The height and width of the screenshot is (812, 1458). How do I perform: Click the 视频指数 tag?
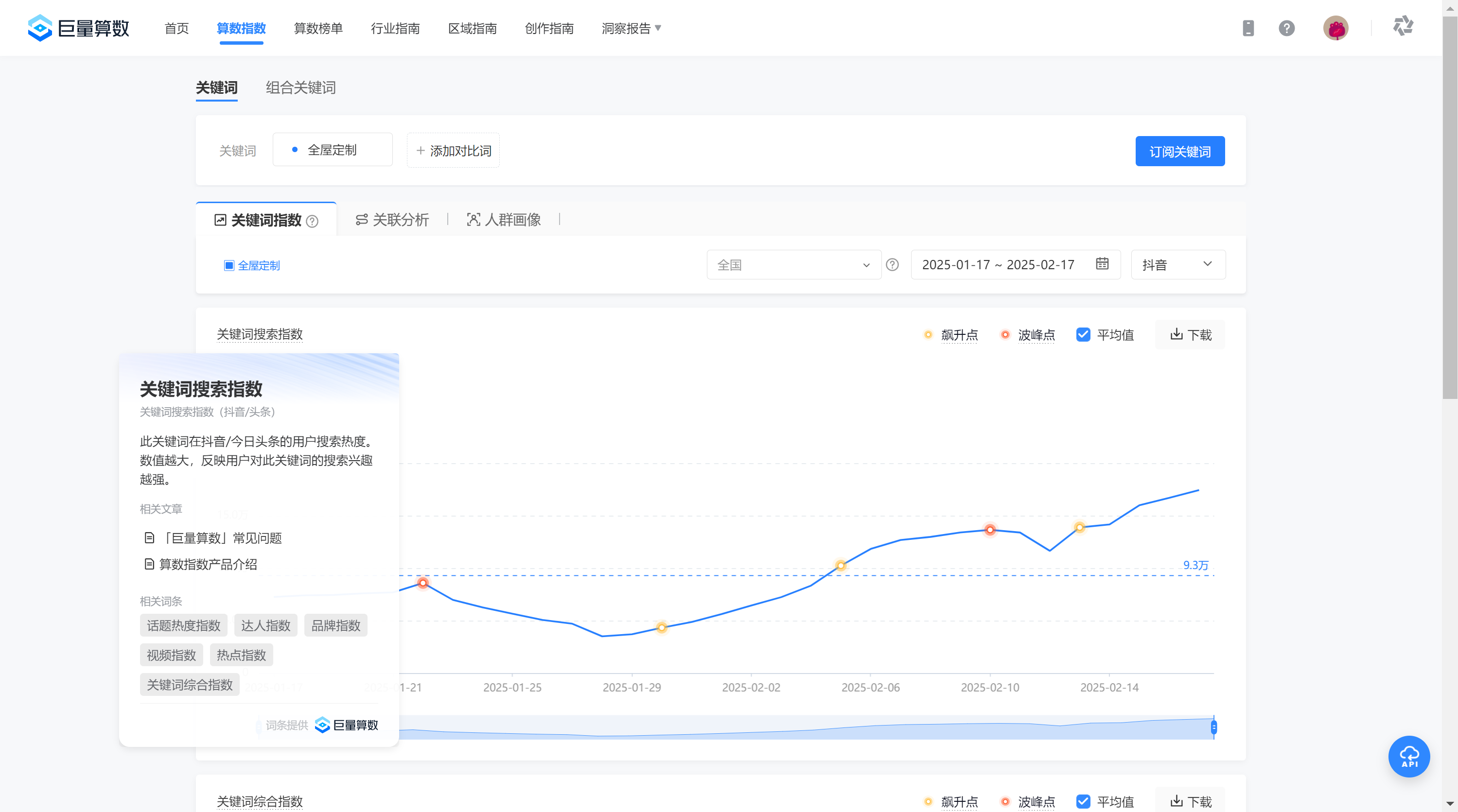tap(171, 655)
